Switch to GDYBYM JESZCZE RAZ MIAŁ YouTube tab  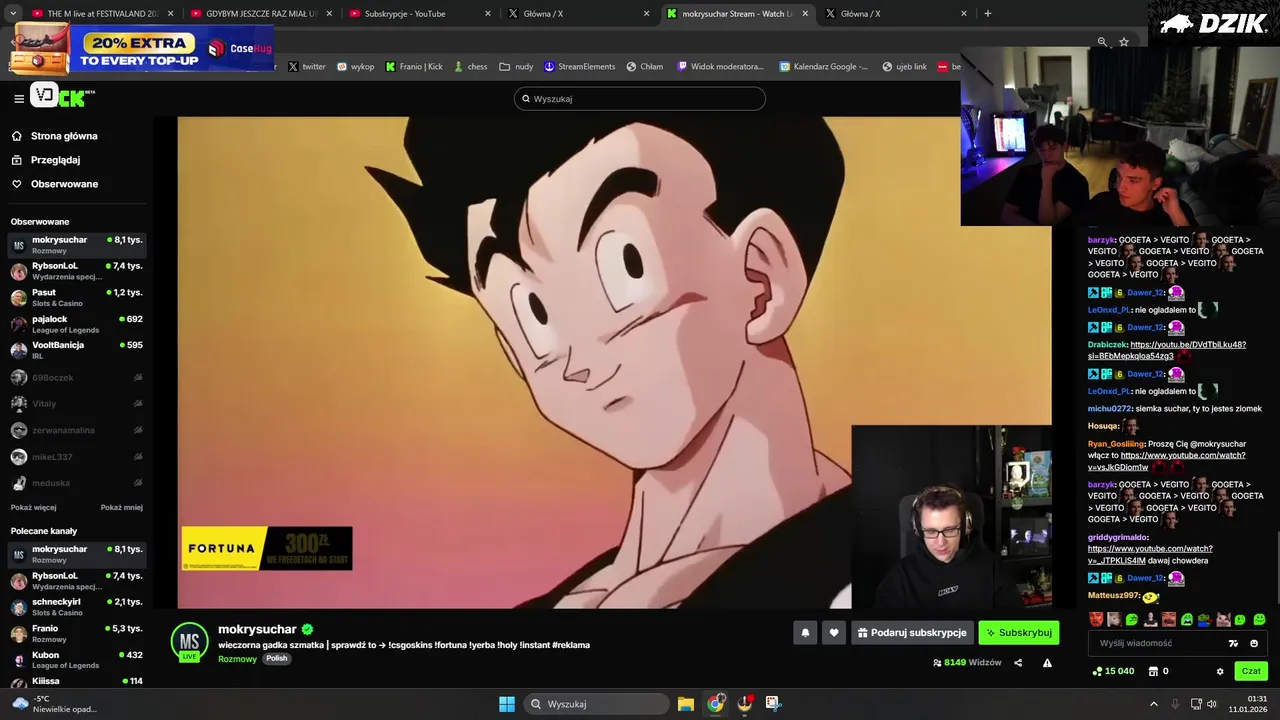pyautogui.click(x=260, y=14)
